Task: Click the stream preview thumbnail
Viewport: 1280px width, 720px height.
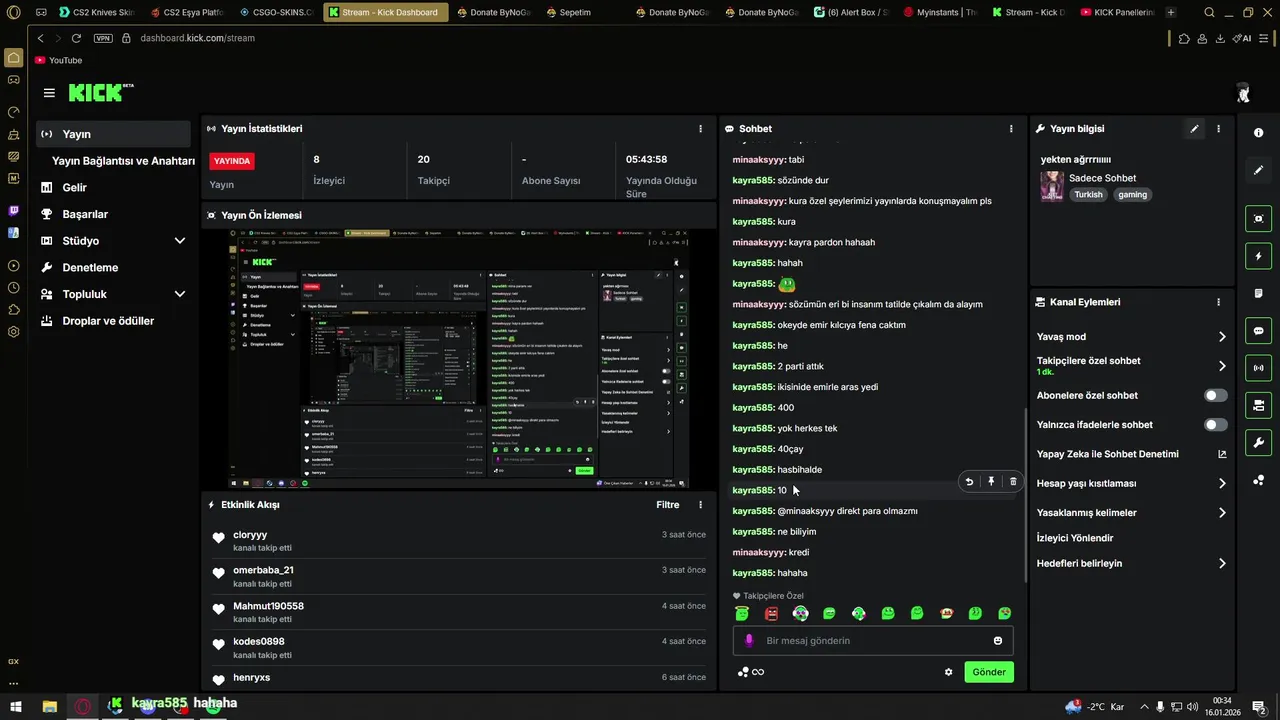Action: (459, 359)
